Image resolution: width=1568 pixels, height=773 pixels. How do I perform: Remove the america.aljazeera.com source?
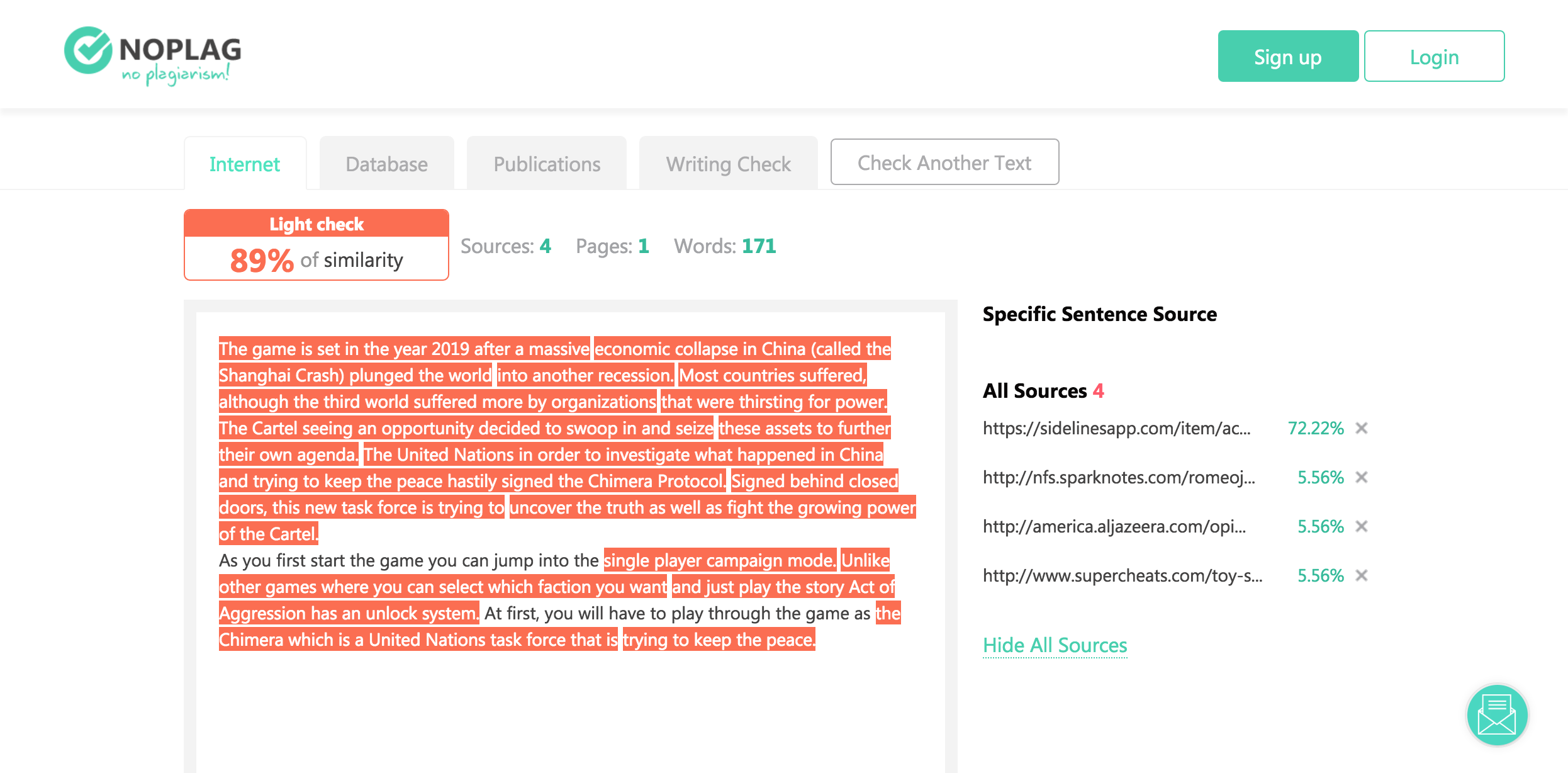click(x=1362, y=526)
